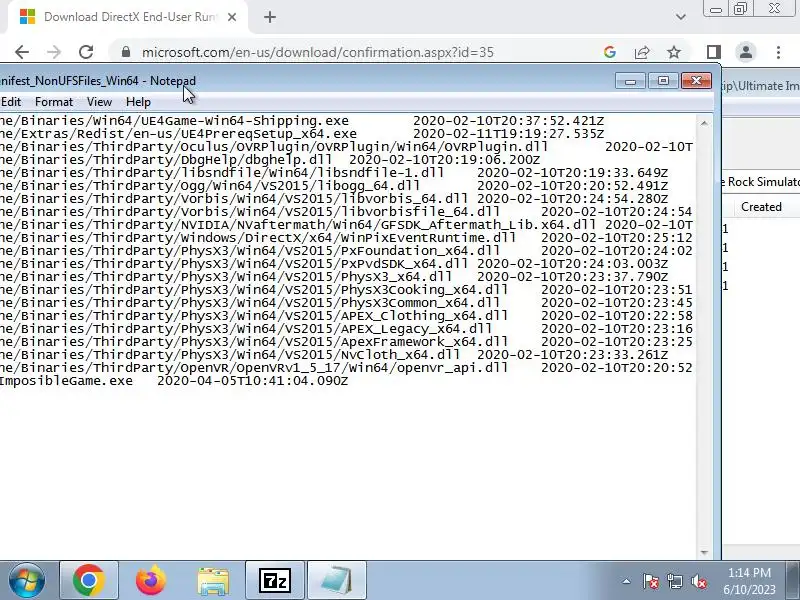
Task: Click the Chrome address bar URL
Action: click(317, 53)
